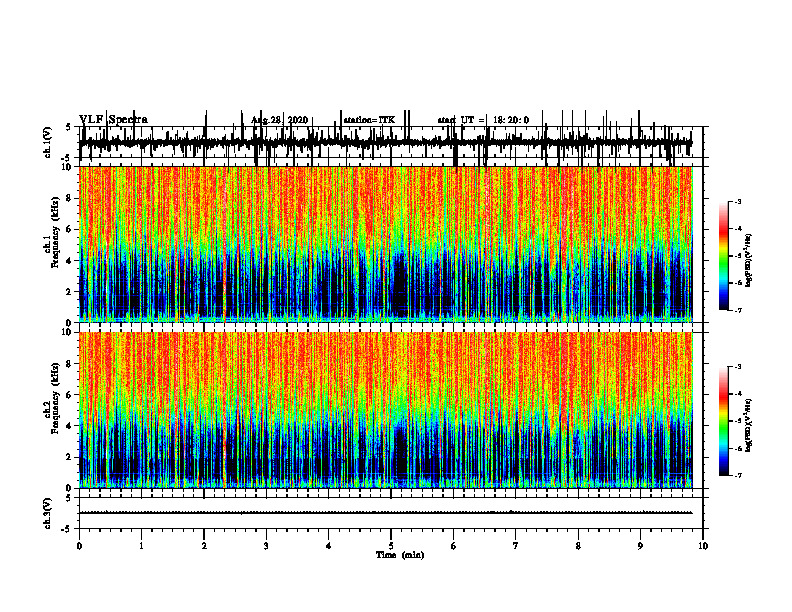Click the "5" volt tick of ch.3 panel

pyautogui.click(x=68, y=497)
